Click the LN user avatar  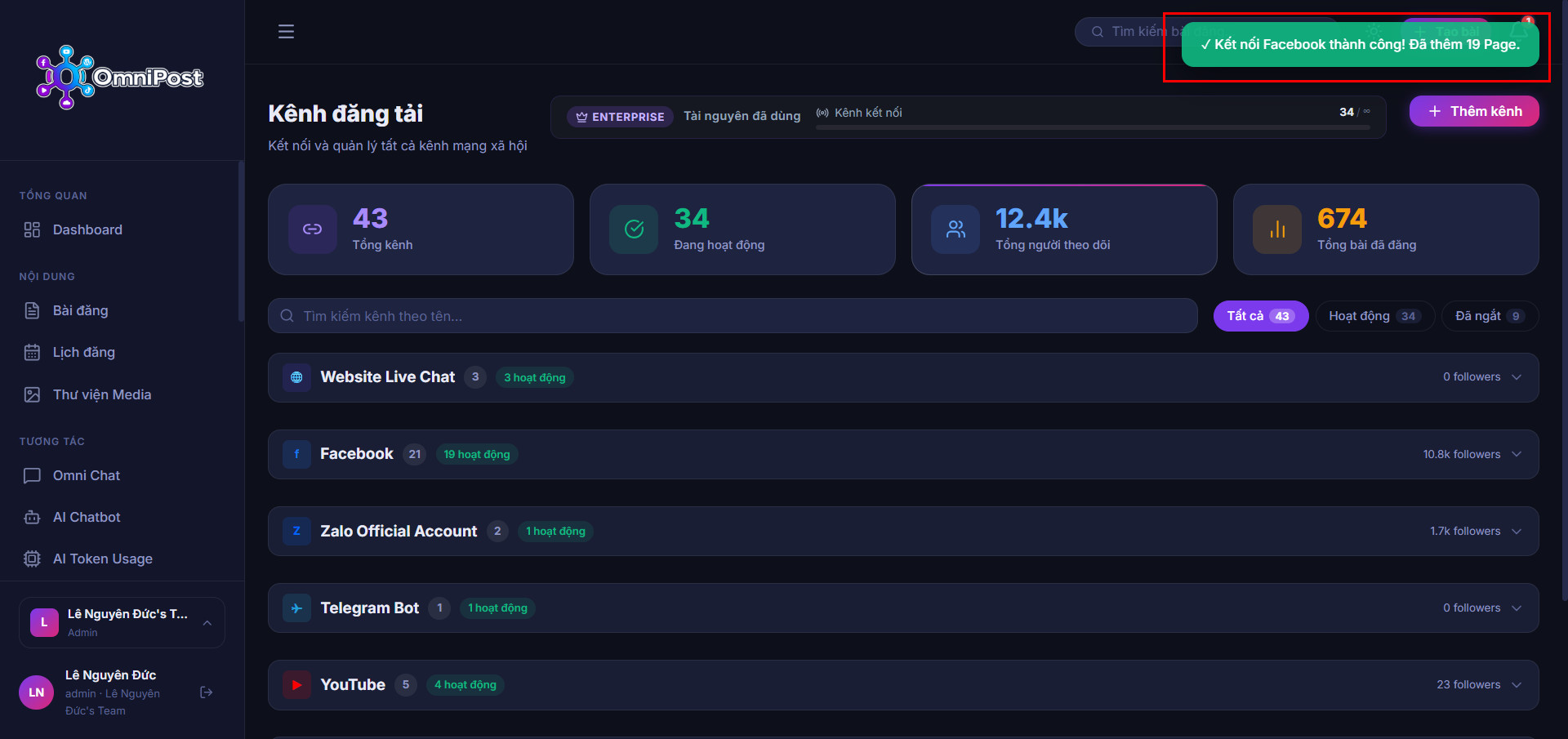point(36,692)
